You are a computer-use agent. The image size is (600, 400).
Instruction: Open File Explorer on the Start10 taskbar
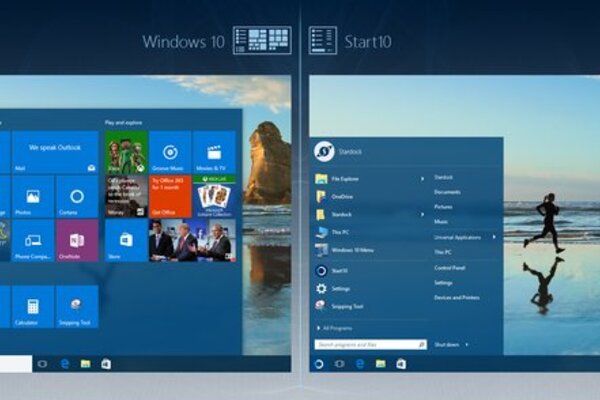[380, 364]
